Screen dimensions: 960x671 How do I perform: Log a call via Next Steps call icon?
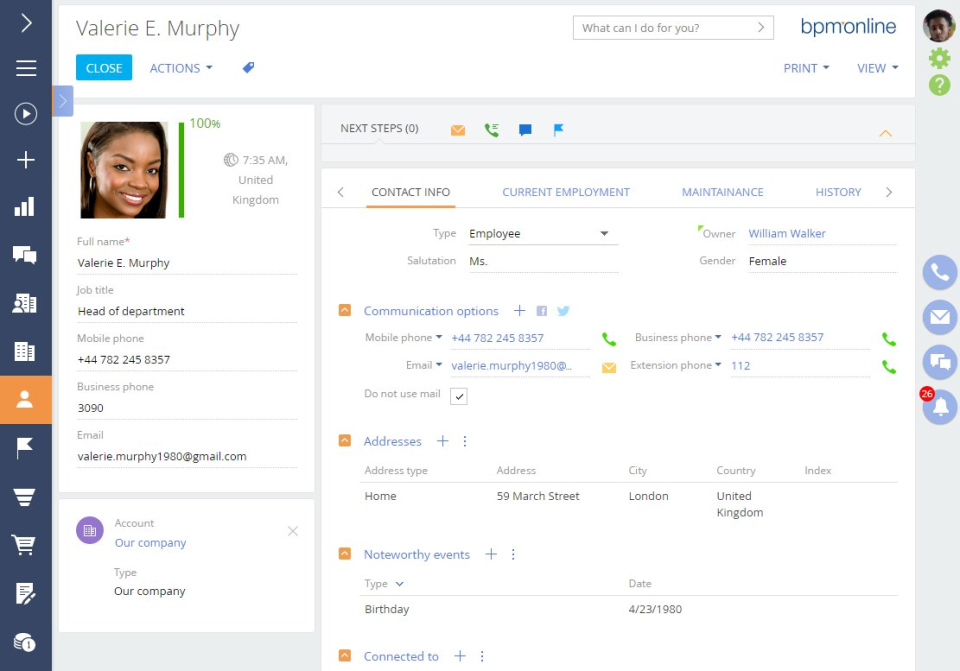491,128
